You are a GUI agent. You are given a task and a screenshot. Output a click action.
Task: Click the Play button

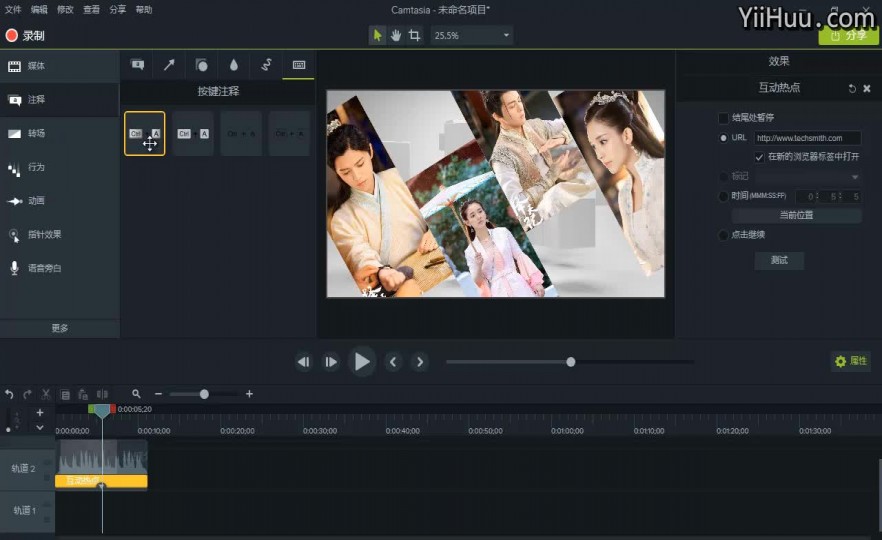[x=362, y=362]
